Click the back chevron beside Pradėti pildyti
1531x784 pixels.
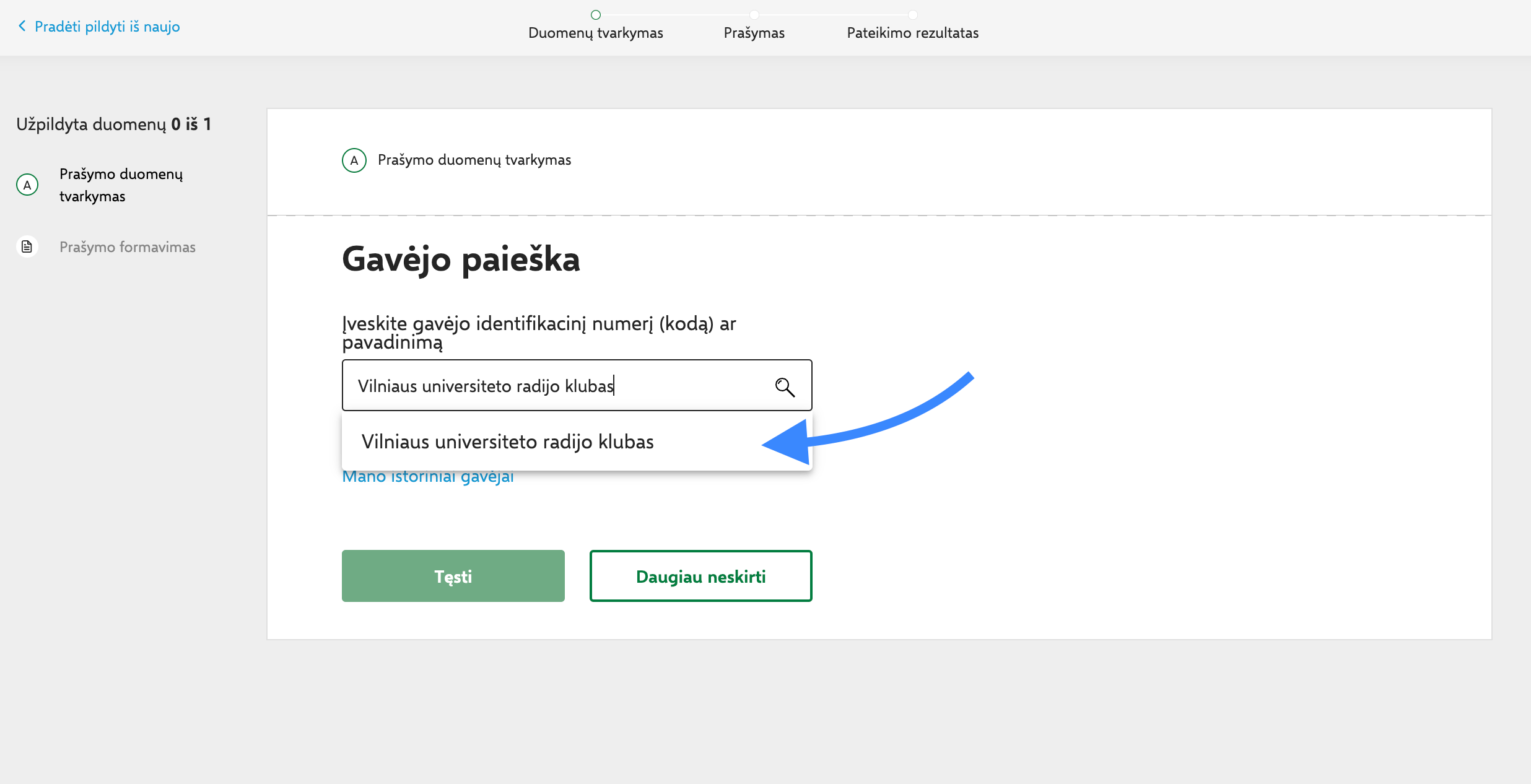pos(22,26)
